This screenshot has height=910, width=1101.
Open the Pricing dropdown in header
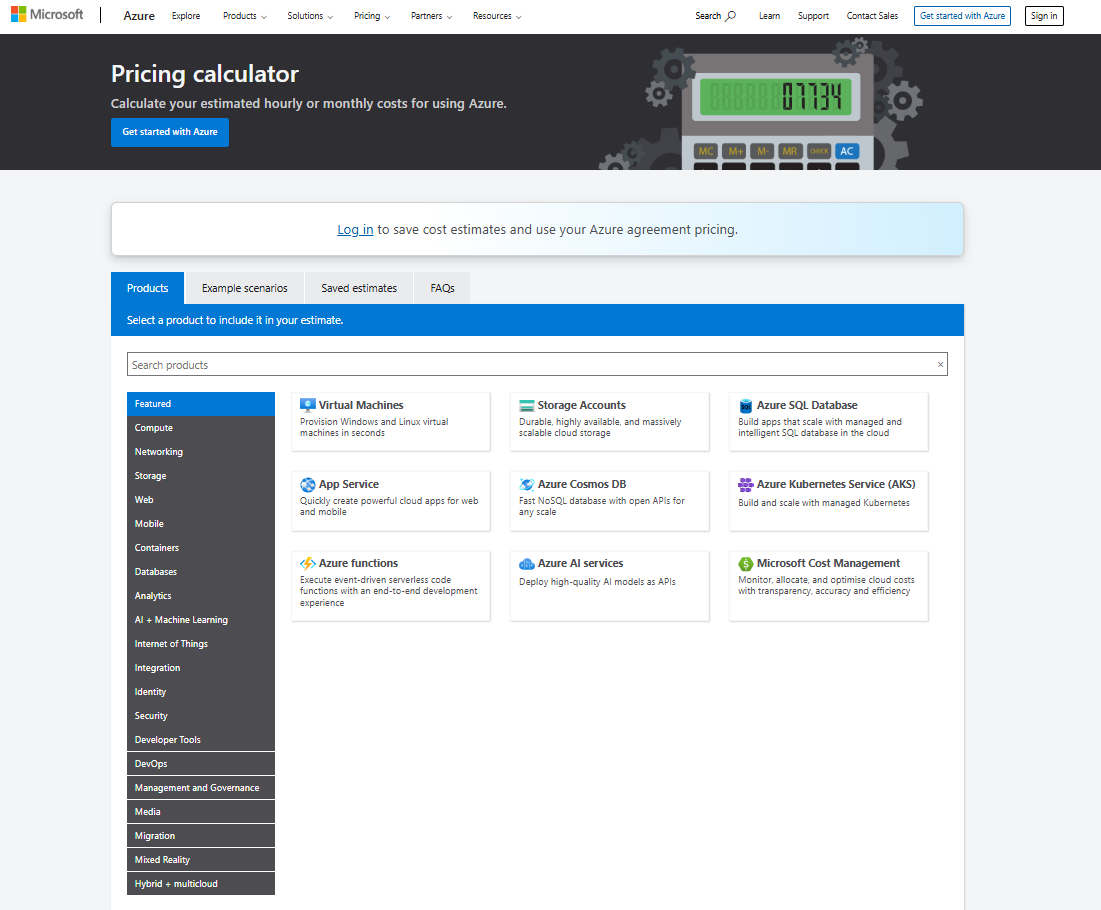click(x=371, y=15)
